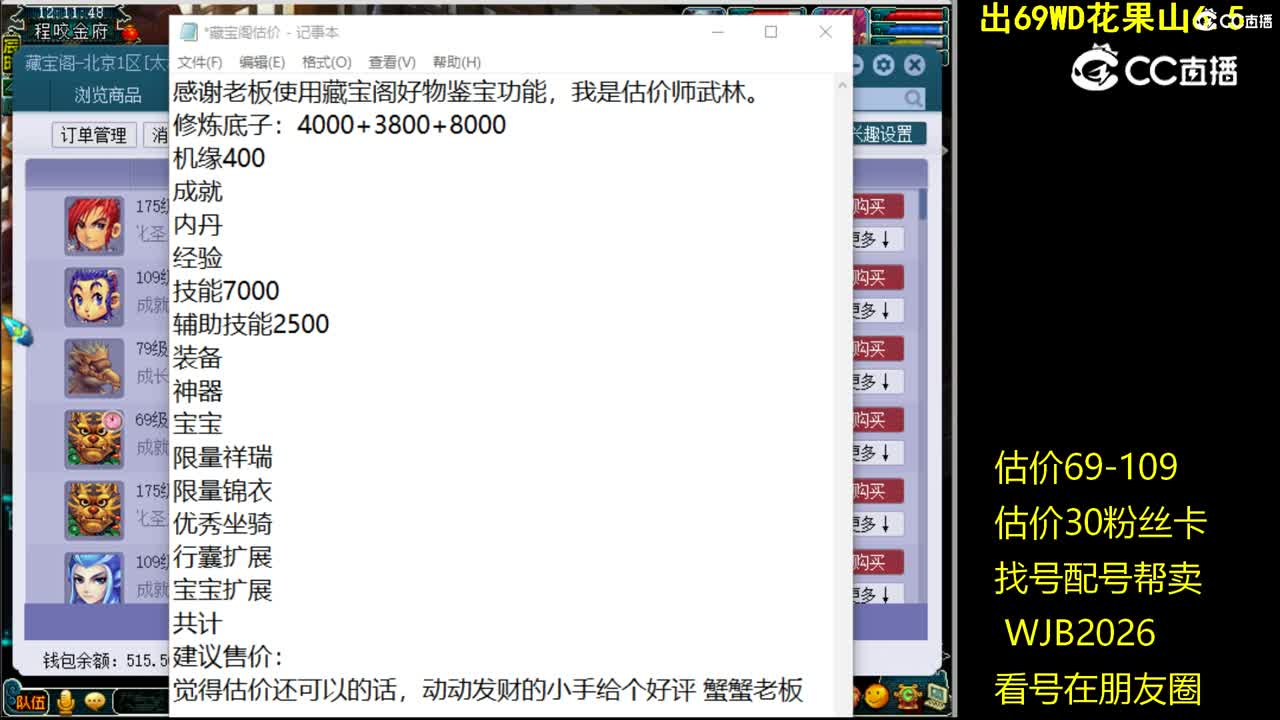Click the blue mana bar in game HUD
This screenshot has height=720, width=1280.
[x=914, y=28]
